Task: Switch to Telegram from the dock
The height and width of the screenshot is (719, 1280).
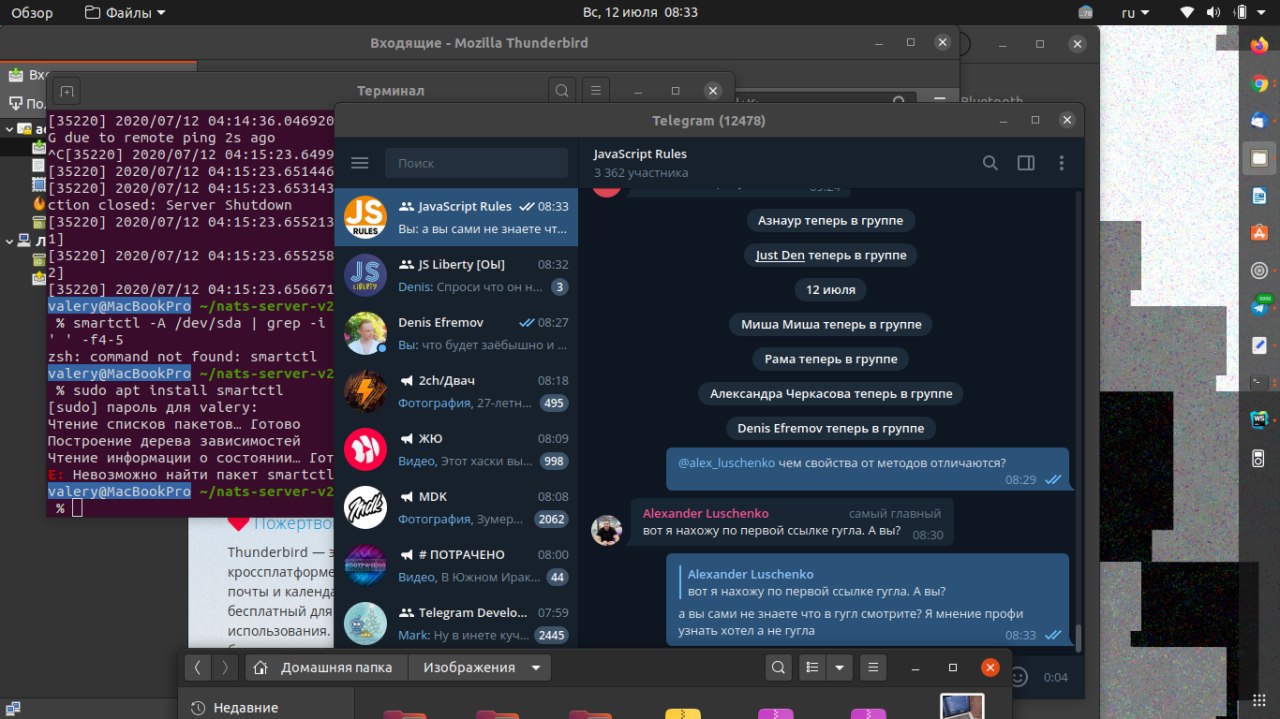Action: pos(1259,308)
